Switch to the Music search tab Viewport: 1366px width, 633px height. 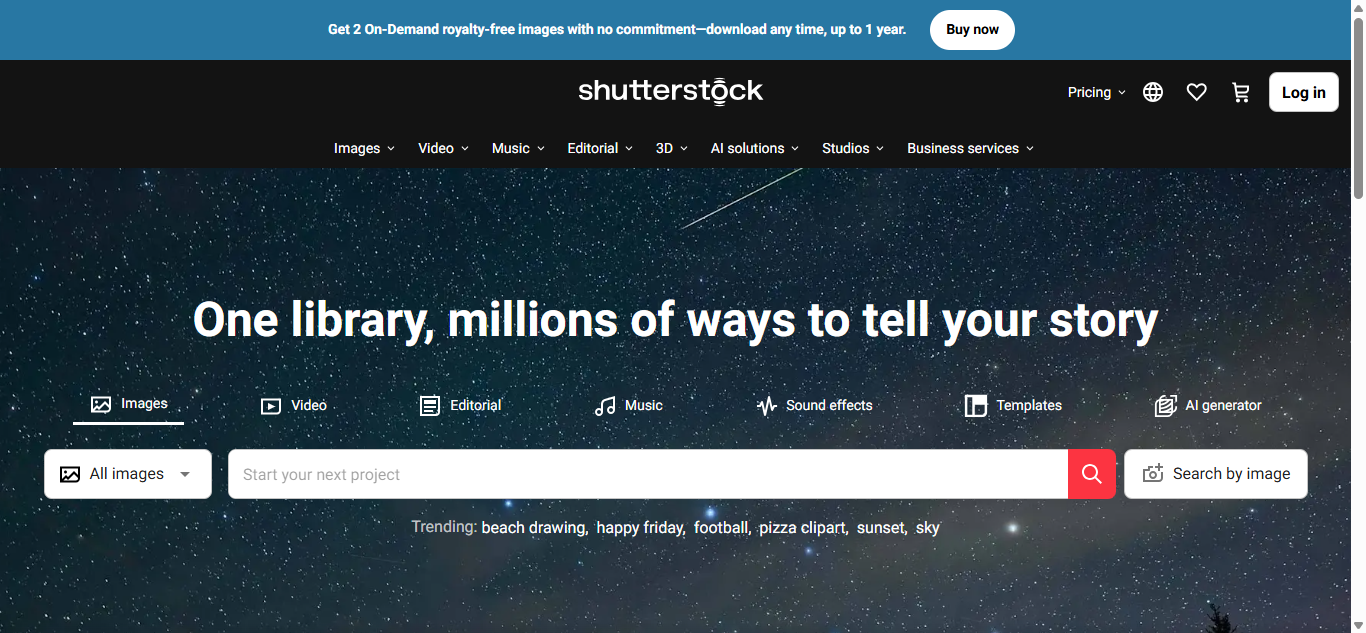point(629,405)
